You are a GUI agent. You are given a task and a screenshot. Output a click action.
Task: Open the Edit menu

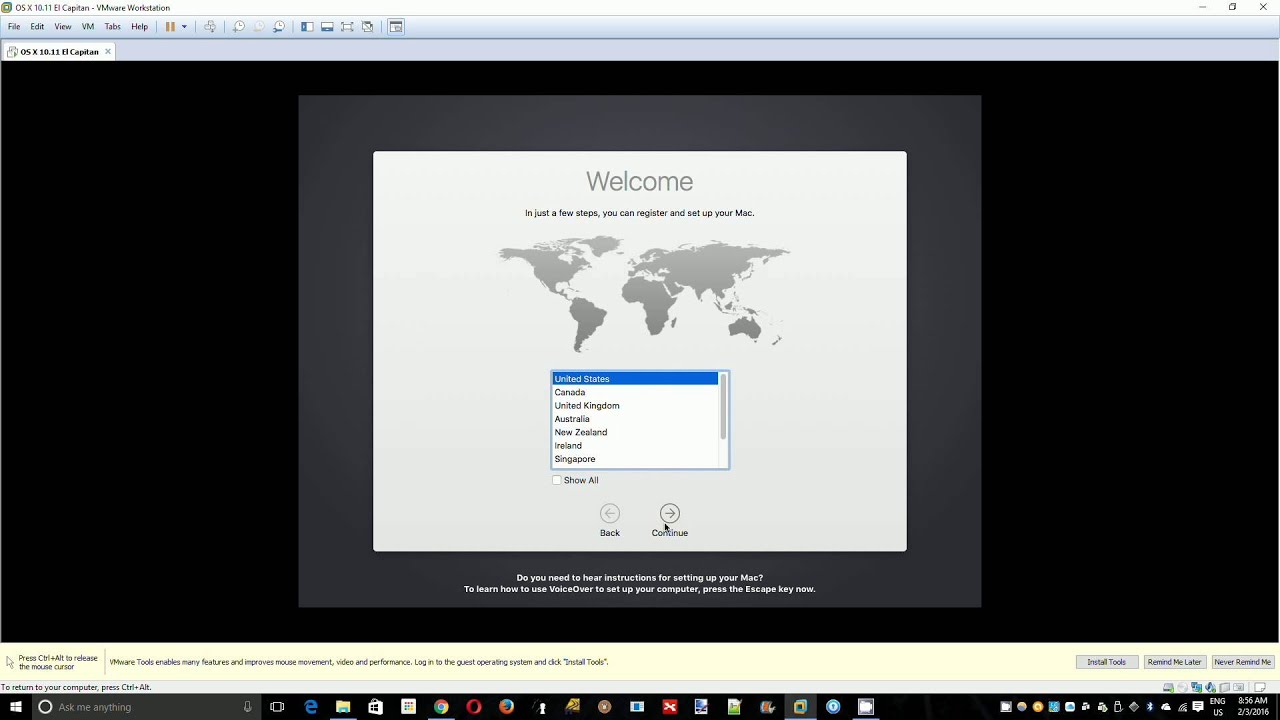(x=37, y=27)
